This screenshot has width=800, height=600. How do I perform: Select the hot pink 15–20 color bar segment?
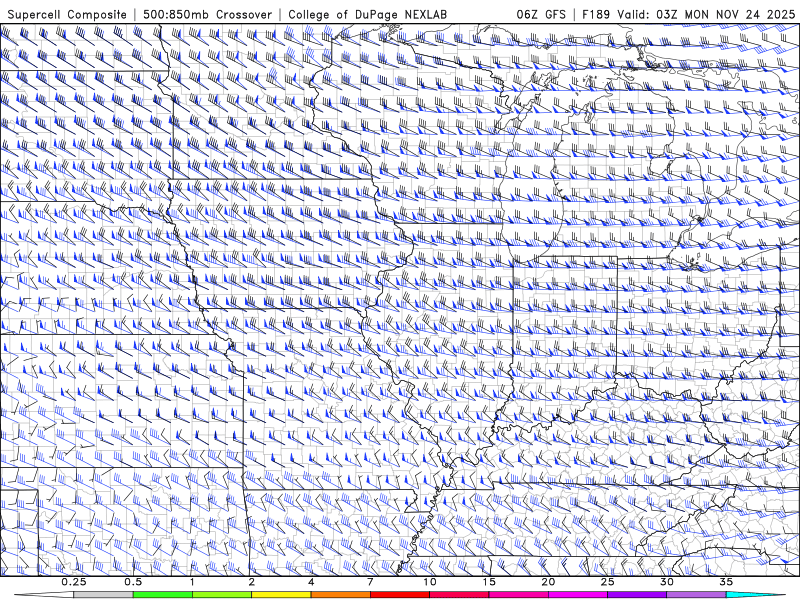click(x=518, y=595)
